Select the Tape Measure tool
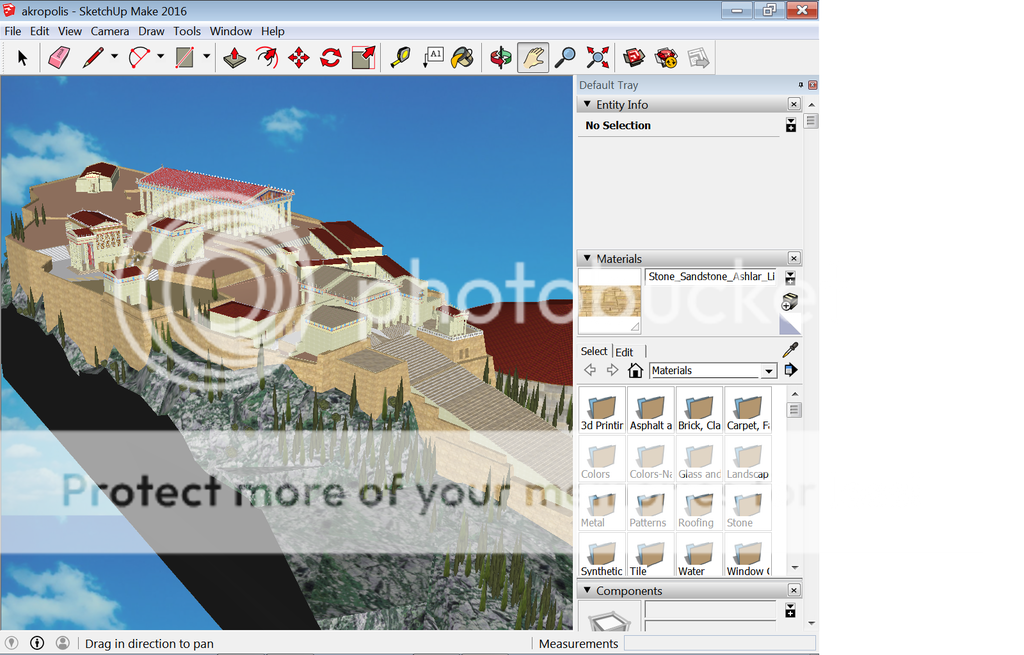1024x655 pixels. [x=400, y=58]
